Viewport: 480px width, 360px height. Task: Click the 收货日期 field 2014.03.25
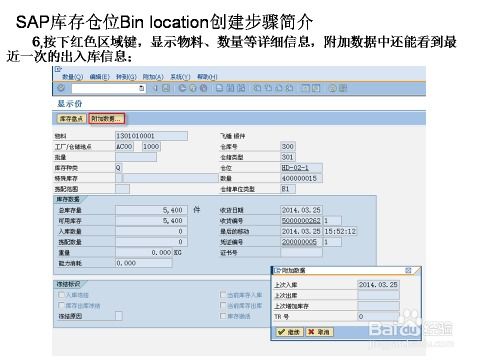click(301, 210)
